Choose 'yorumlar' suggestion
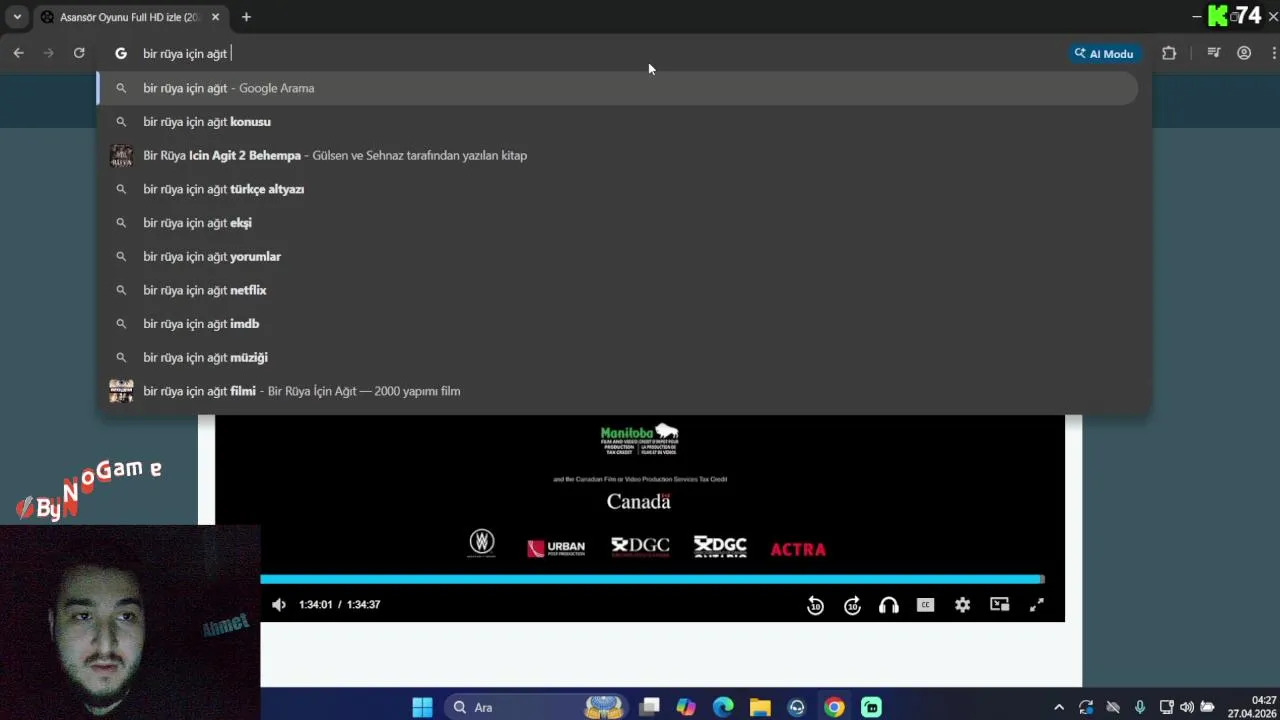Screen dimensions: 1280x720 pos(617,257)
